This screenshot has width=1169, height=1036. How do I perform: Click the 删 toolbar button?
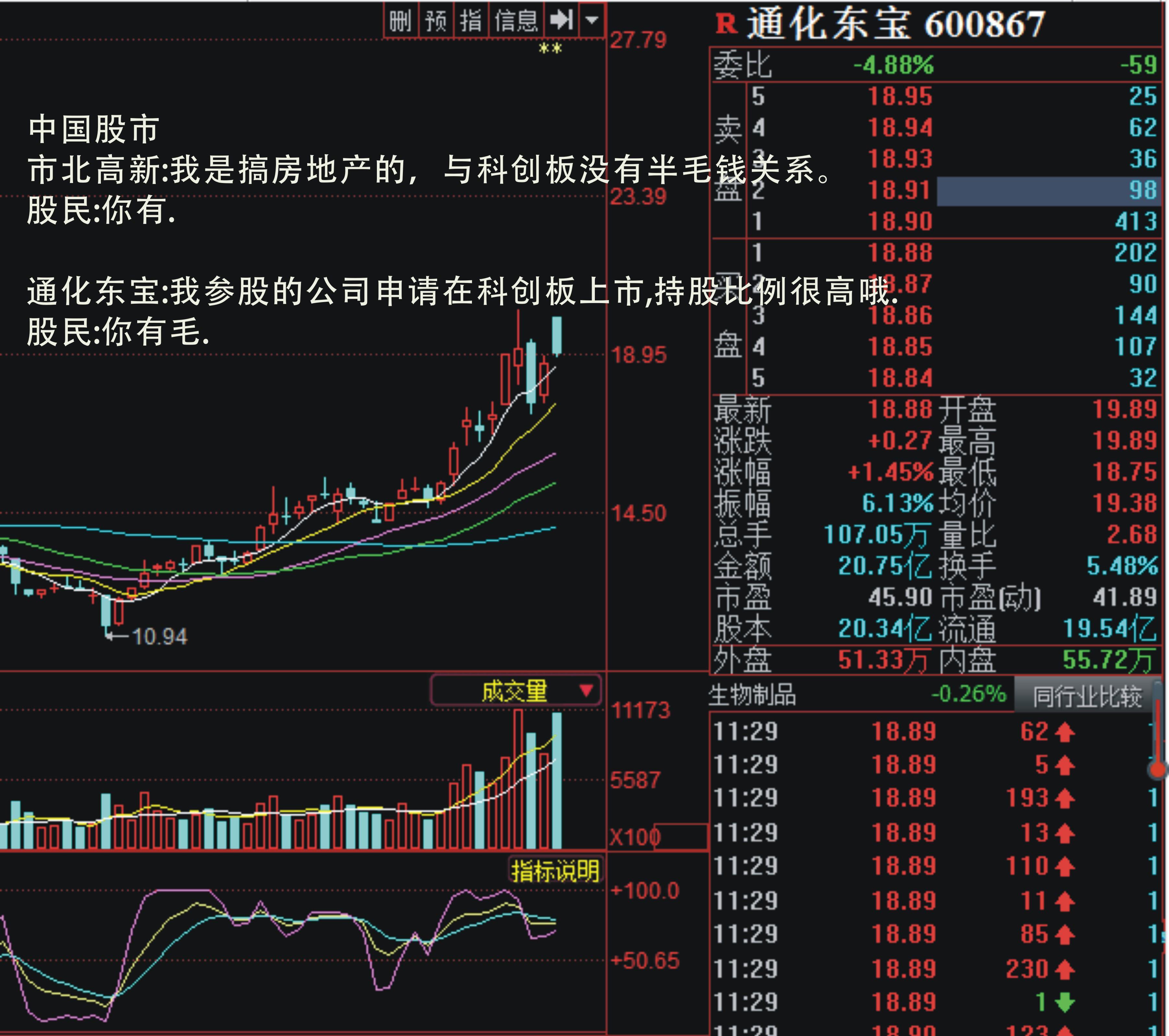pos(400,20)
